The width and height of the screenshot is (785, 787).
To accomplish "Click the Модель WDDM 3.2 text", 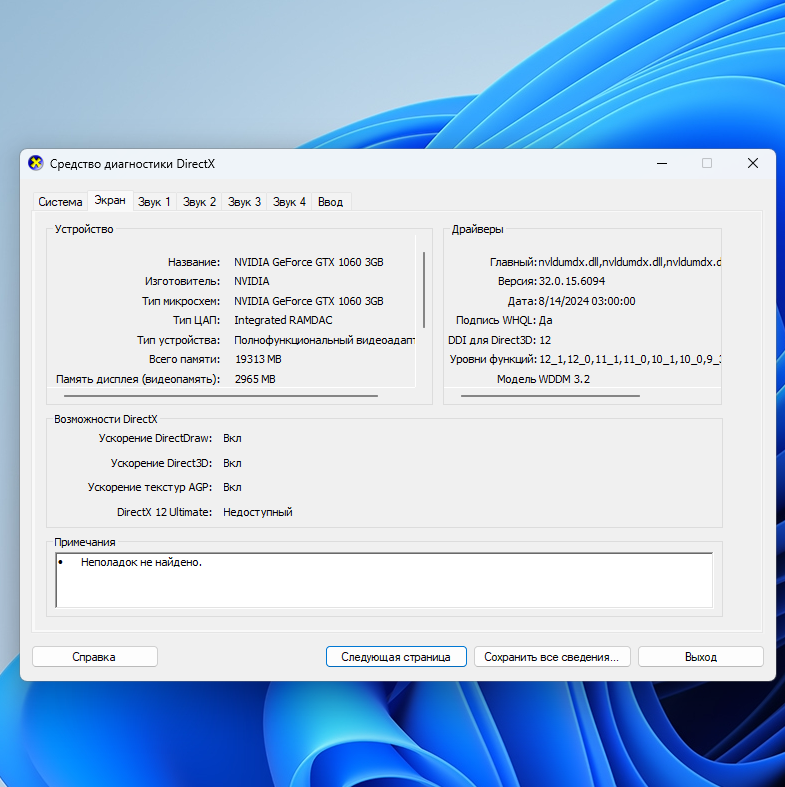I will pyautogui.click(x=543, y=379).
